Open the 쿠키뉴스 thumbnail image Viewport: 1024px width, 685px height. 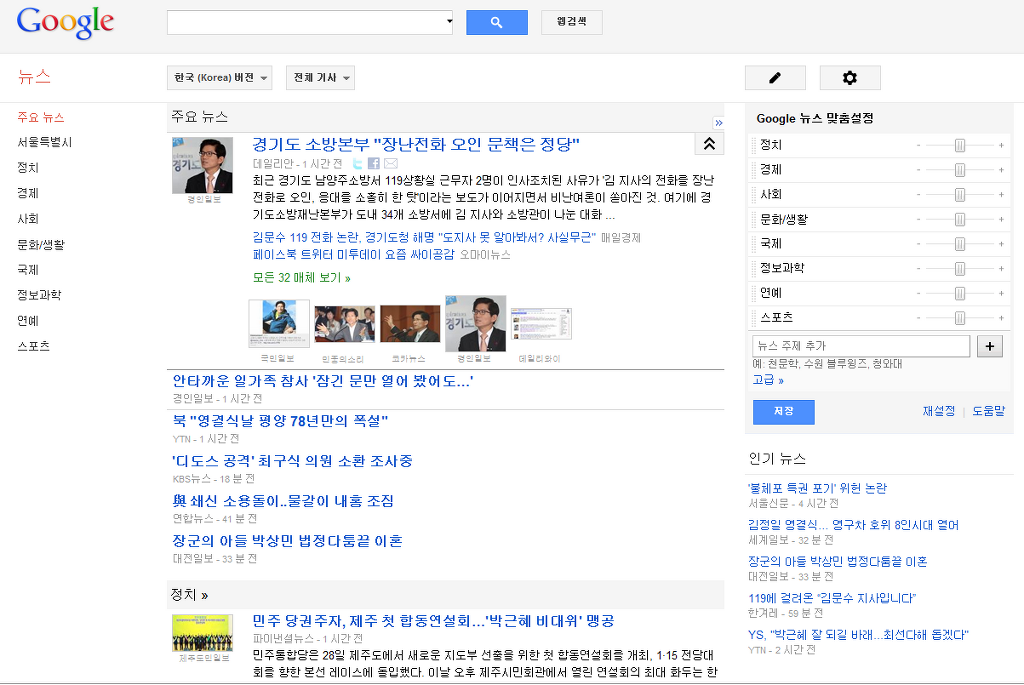pos(410,324)
